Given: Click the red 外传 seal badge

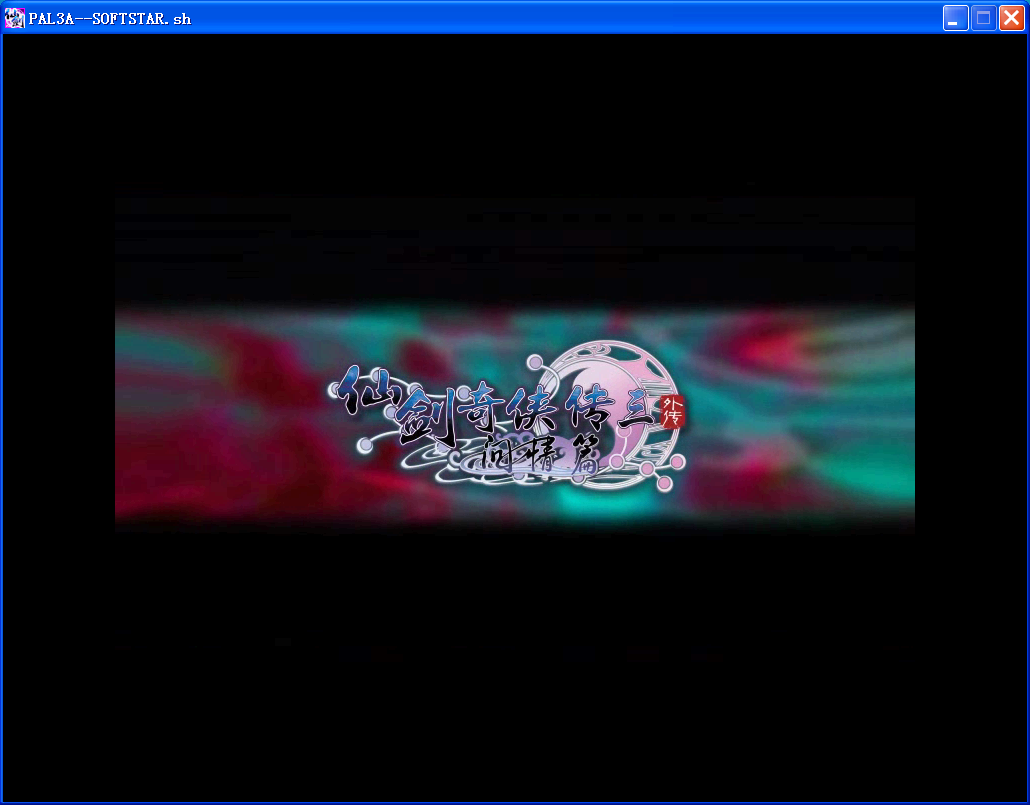Looking at the screenshot, I should (673, 411).
